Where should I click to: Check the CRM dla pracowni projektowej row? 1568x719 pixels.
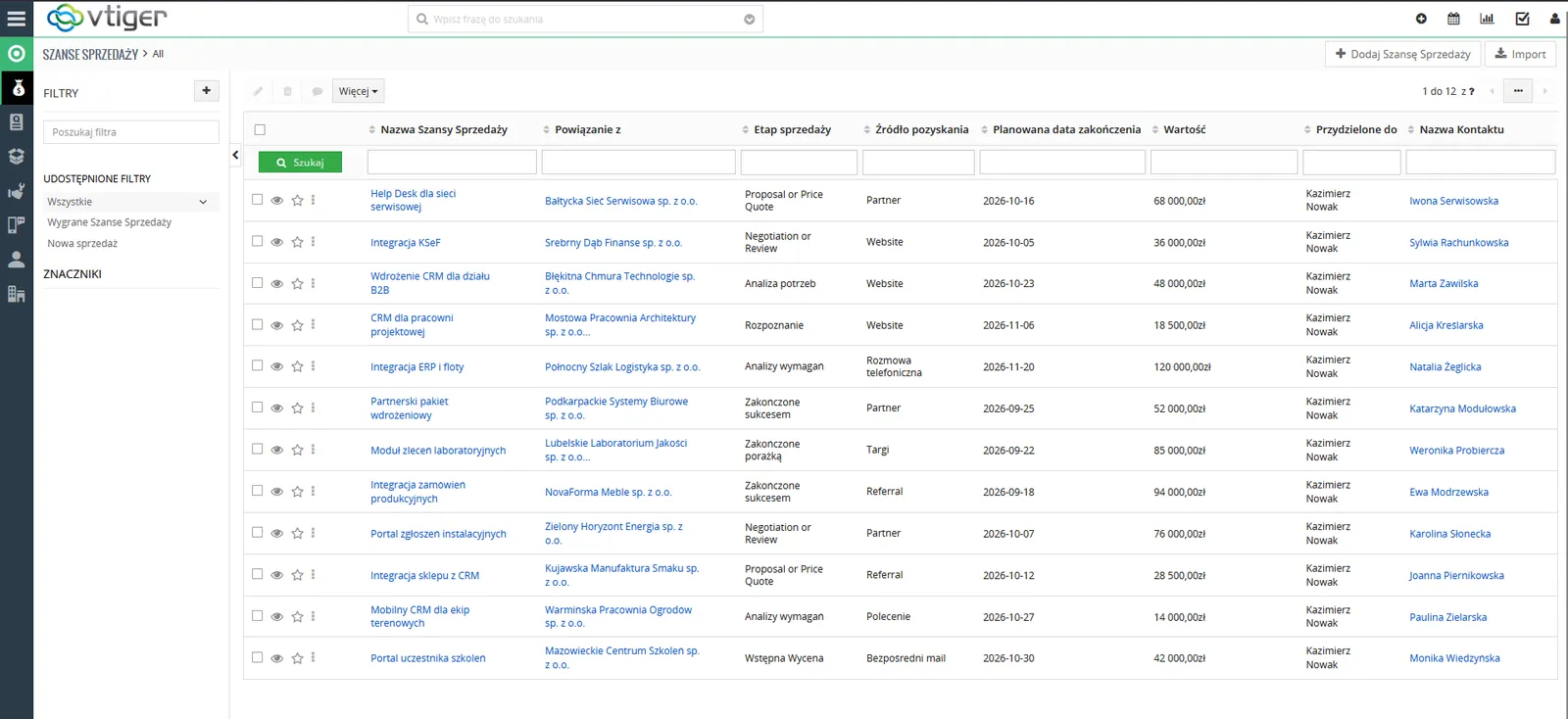pos(257,324)
